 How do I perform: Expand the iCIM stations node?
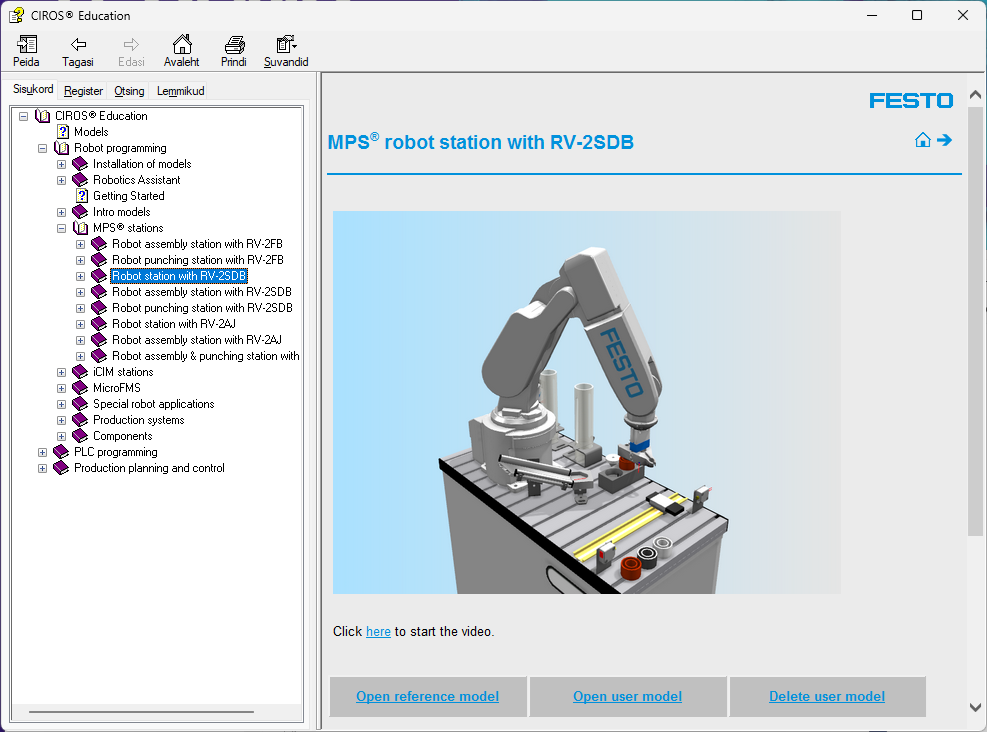62,373
